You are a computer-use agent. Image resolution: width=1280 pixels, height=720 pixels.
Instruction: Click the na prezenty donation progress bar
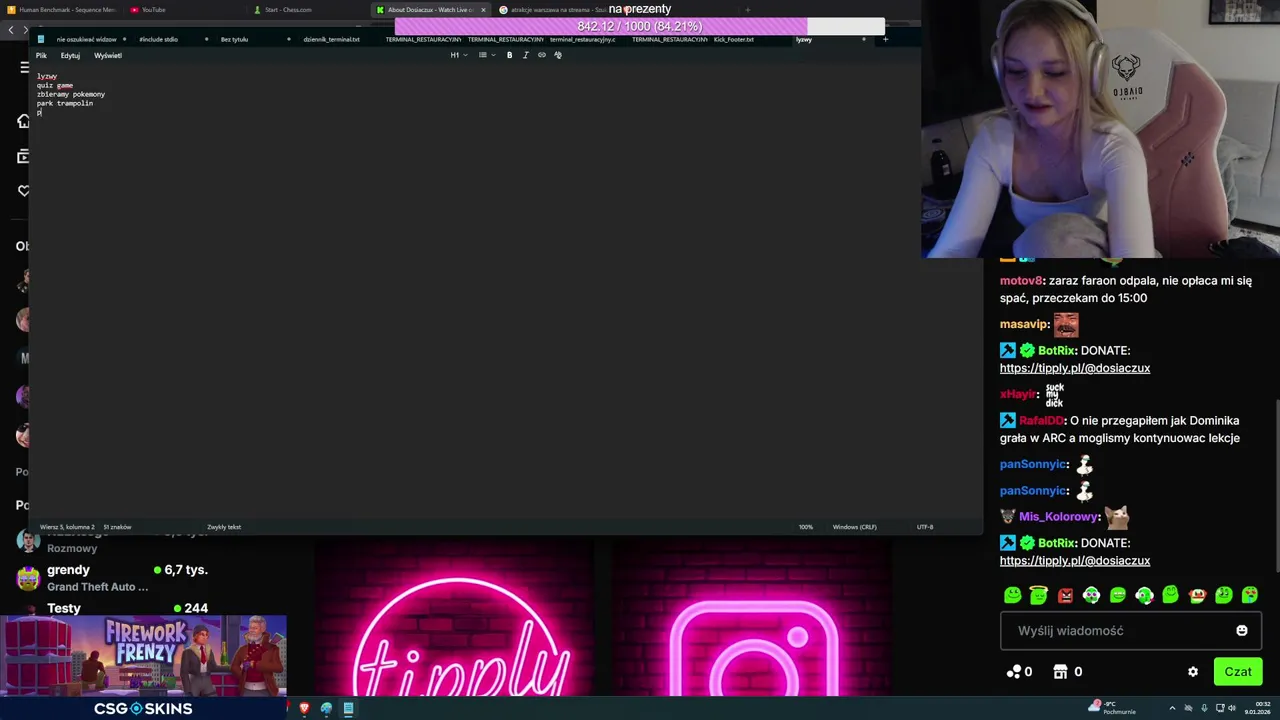tap(640, 26)
